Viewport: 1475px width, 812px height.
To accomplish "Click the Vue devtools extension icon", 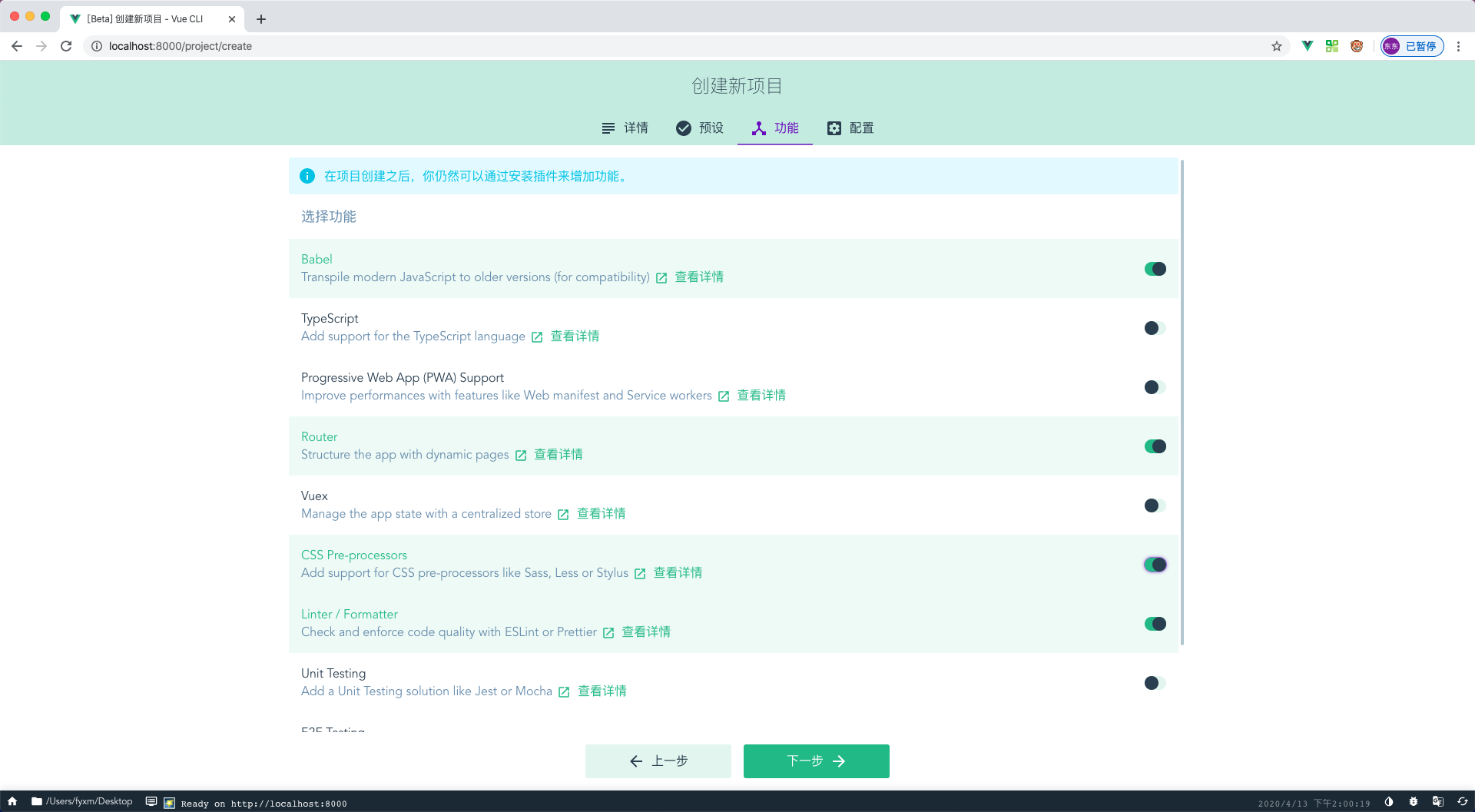I will coord(1308,46).
